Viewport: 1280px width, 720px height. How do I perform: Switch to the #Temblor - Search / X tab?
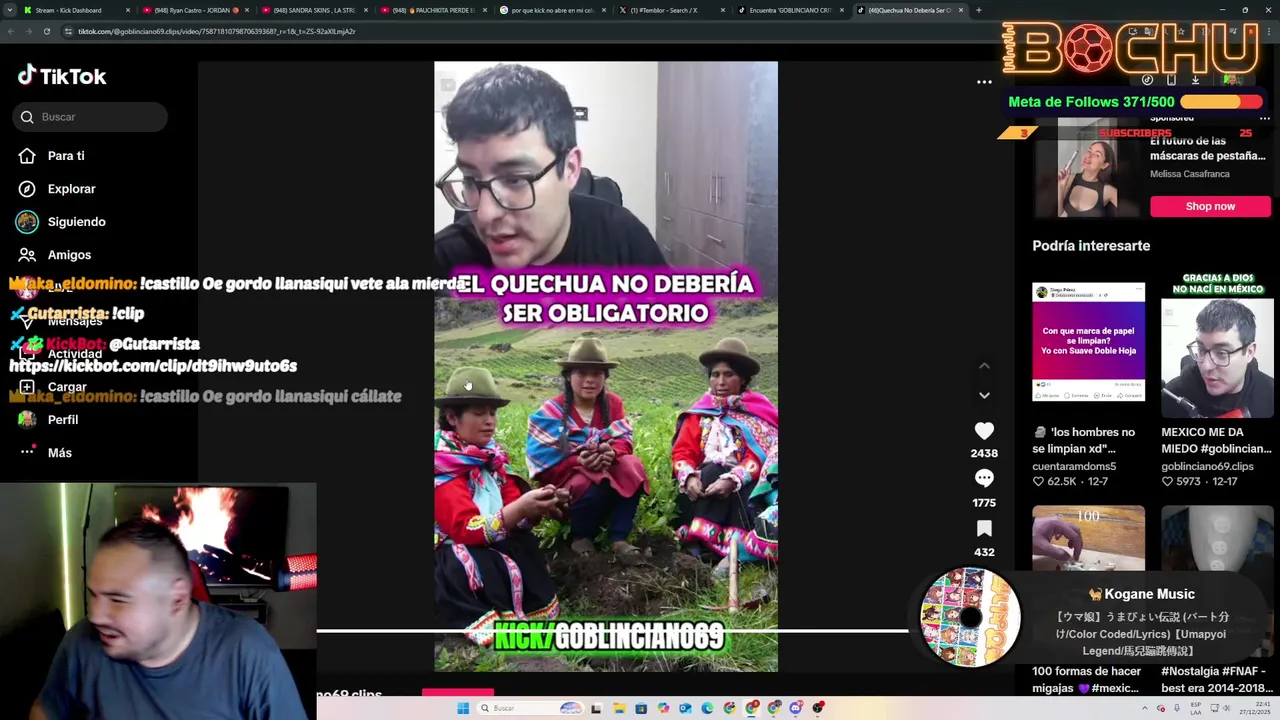[672, 10]
